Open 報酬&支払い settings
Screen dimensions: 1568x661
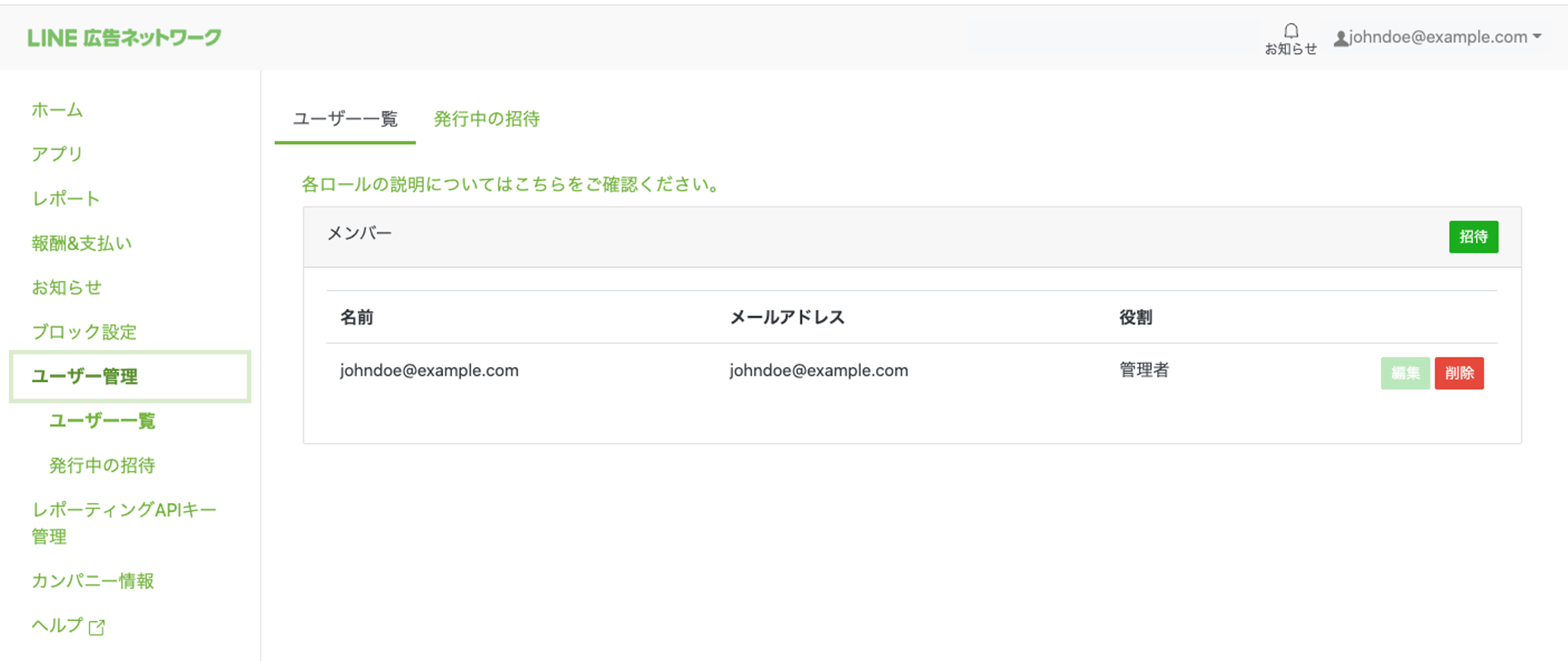(82, 243)
